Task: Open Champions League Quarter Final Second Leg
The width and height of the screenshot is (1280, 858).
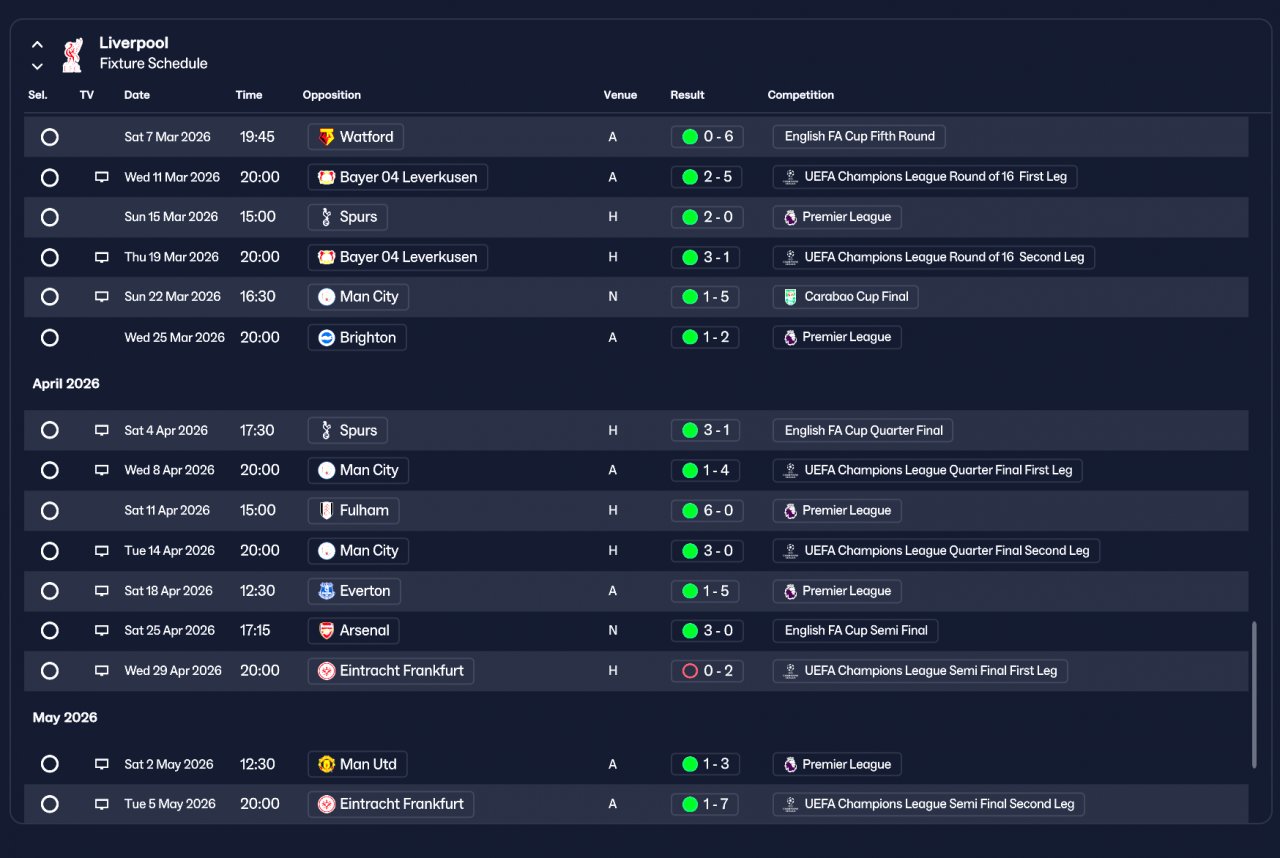Action: click(936, 551)
